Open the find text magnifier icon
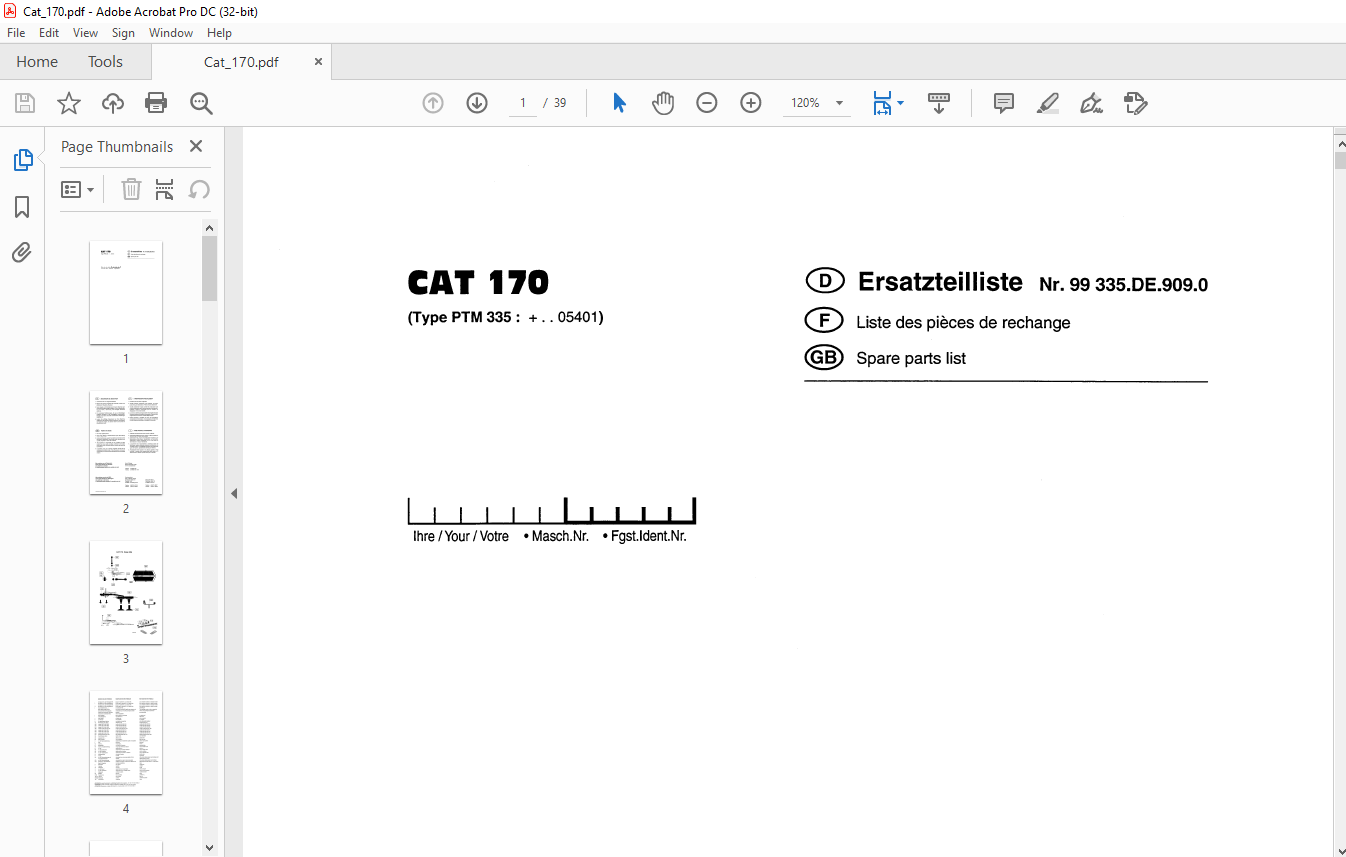1346x857 pixels. click(x=201, y=103)
